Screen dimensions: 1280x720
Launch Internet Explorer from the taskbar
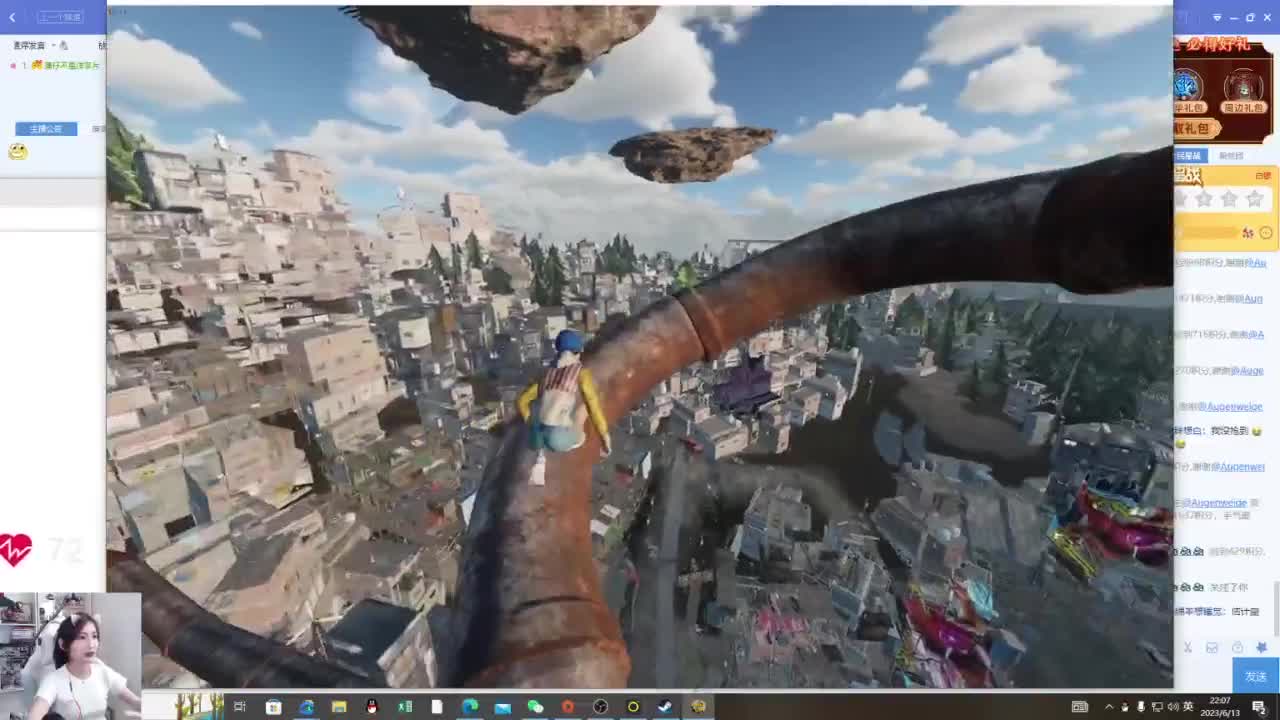306,707
